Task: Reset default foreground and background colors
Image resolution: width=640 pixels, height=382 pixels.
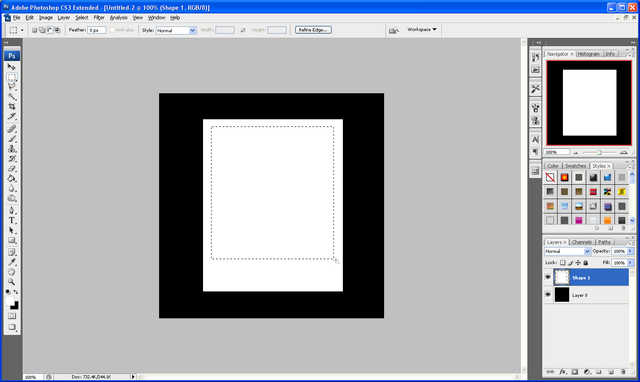Action: 8,292
